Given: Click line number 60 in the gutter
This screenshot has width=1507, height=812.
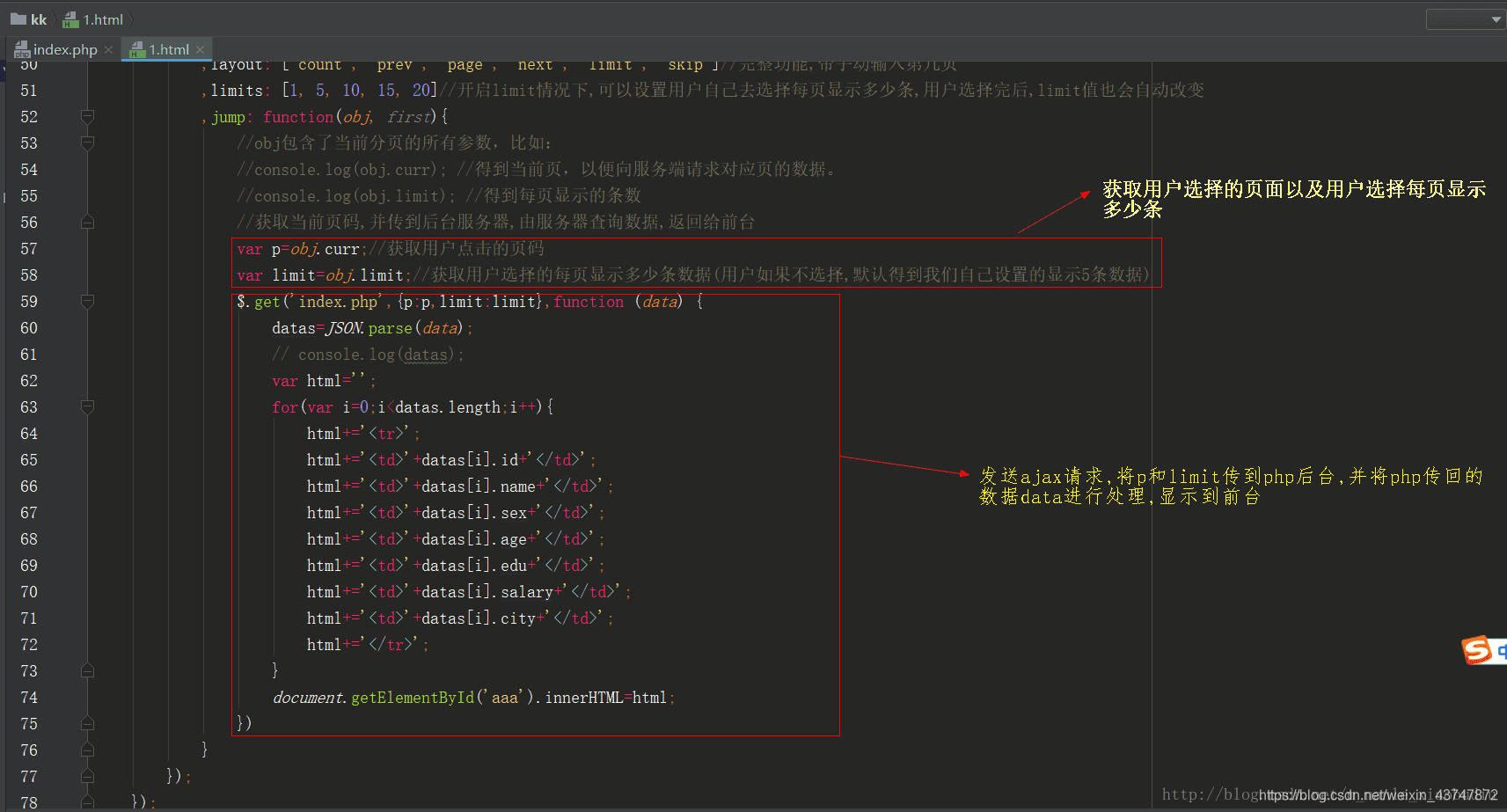Looking at the screenshot, I should (x=29, y=328).
